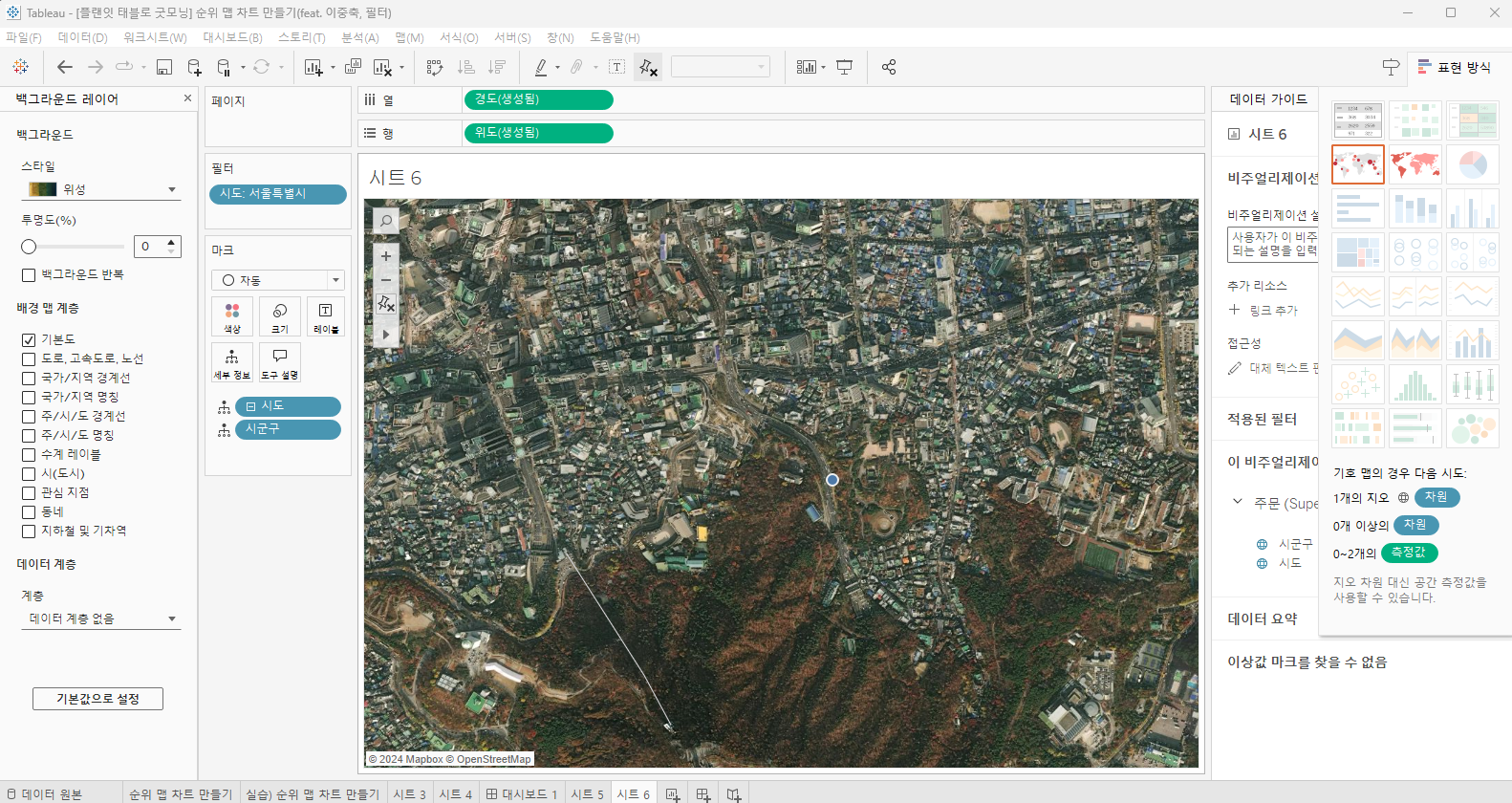The width and height of the screenshot is (1512, 803).
Task: Click the Presentation mode toolbar icon
Action: click(844, 67)
